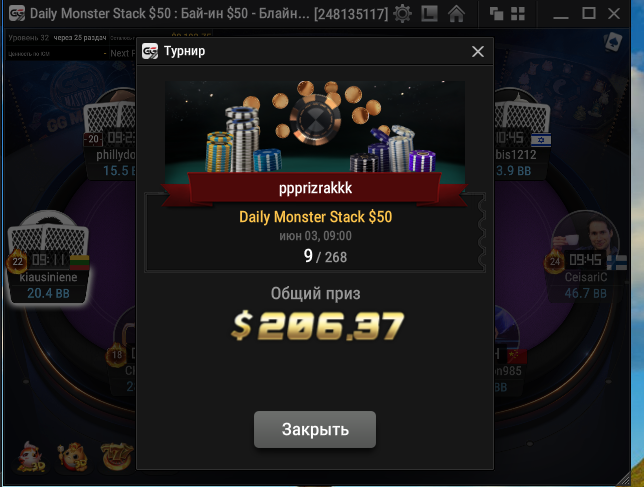Open settings gear in title bar

coord(402,14)
